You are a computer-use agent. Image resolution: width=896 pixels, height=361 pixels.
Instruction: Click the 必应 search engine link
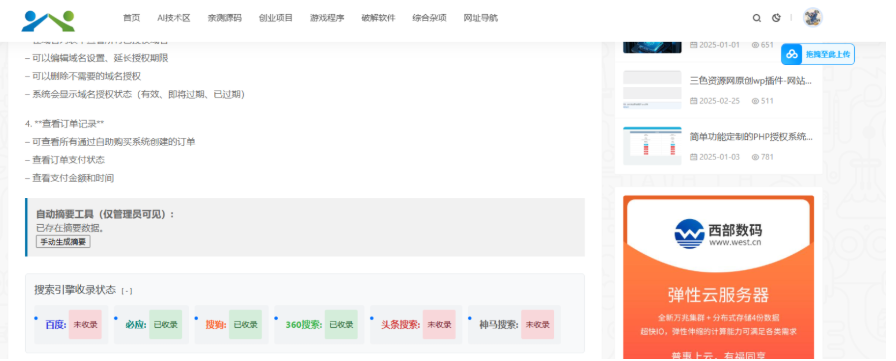[135, 325]
